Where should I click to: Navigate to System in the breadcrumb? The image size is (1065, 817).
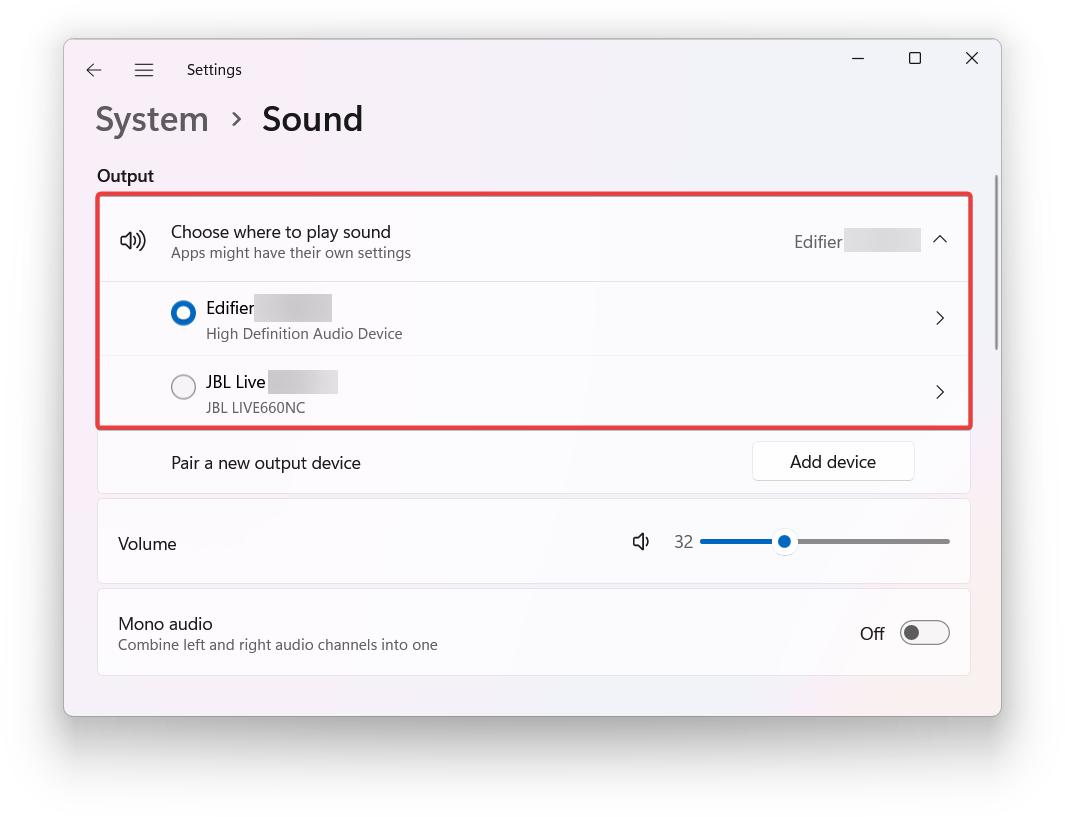152,120
